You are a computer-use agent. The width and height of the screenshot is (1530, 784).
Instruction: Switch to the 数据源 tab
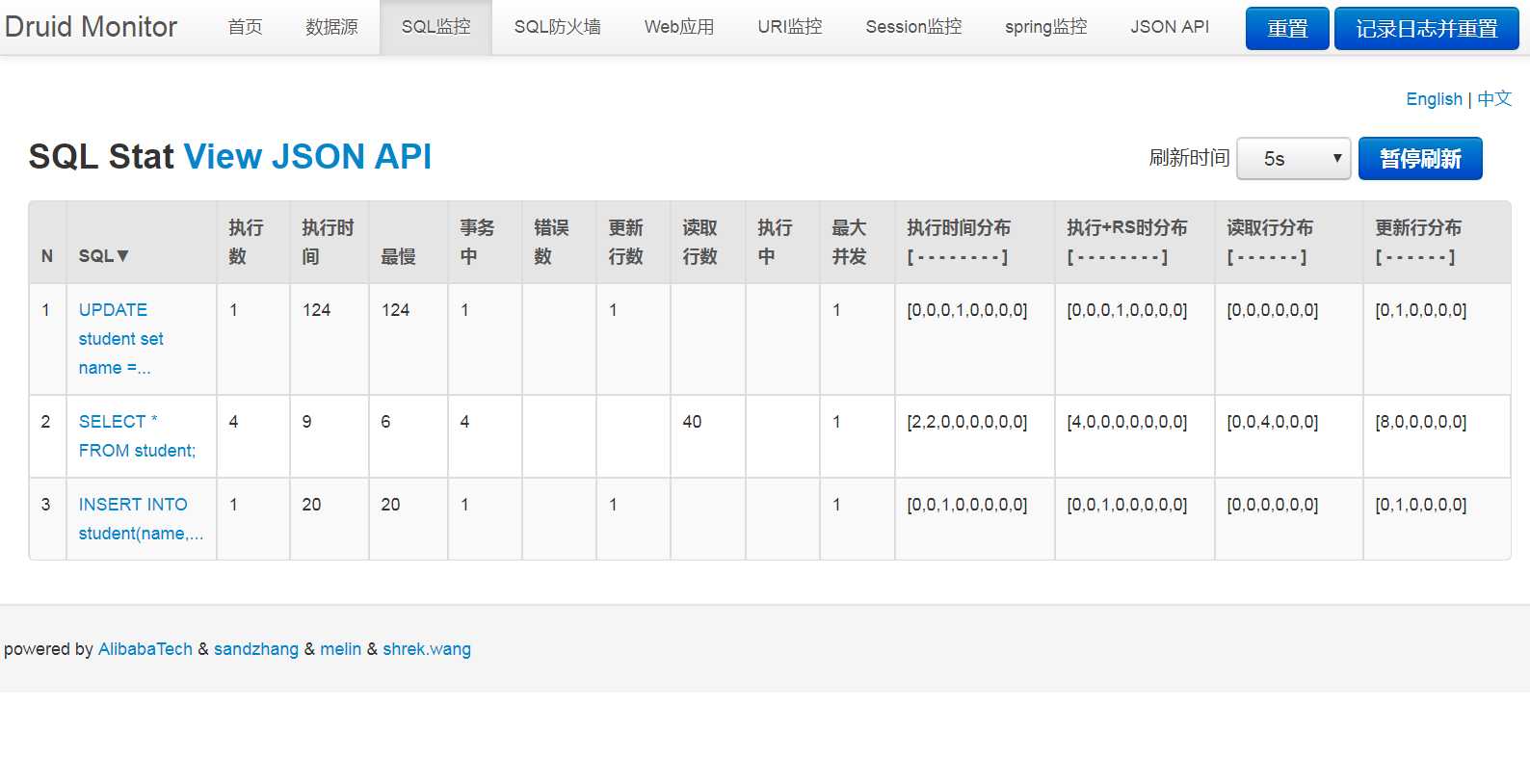(x=331, y=27)
